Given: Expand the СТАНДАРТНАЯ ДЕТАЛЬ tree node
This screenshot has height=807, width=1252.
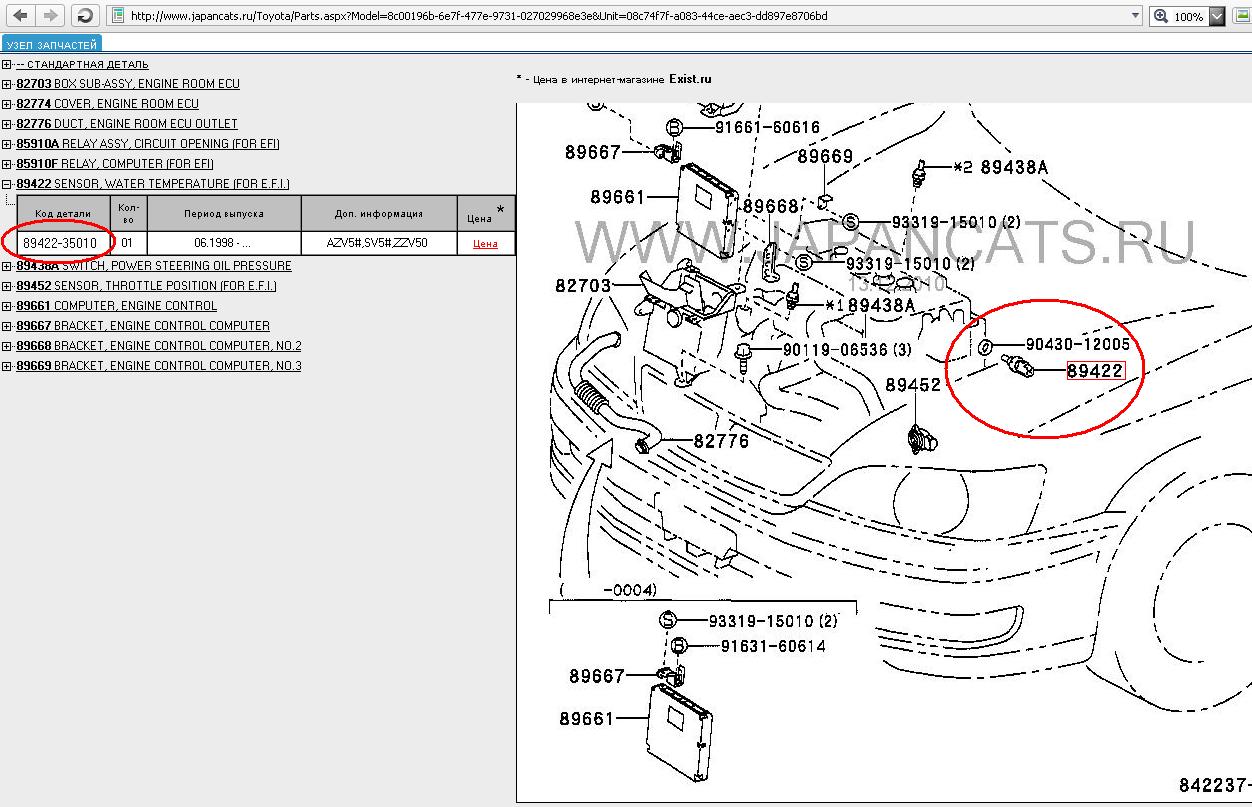Looking at the screenshot, I should point(7,64).
